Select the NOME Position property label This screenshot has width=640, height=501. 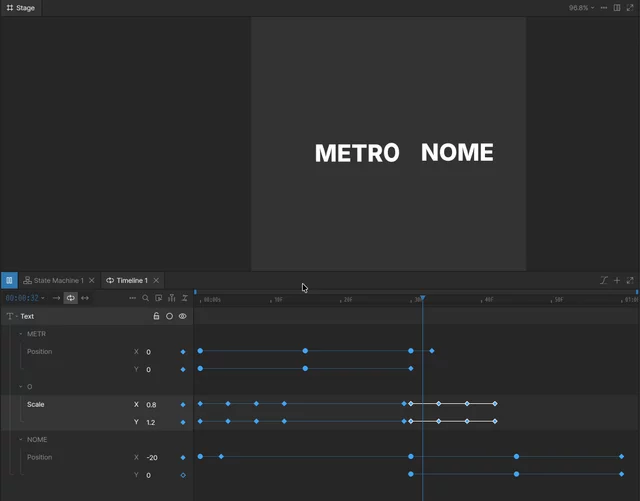tap(40, 457)
